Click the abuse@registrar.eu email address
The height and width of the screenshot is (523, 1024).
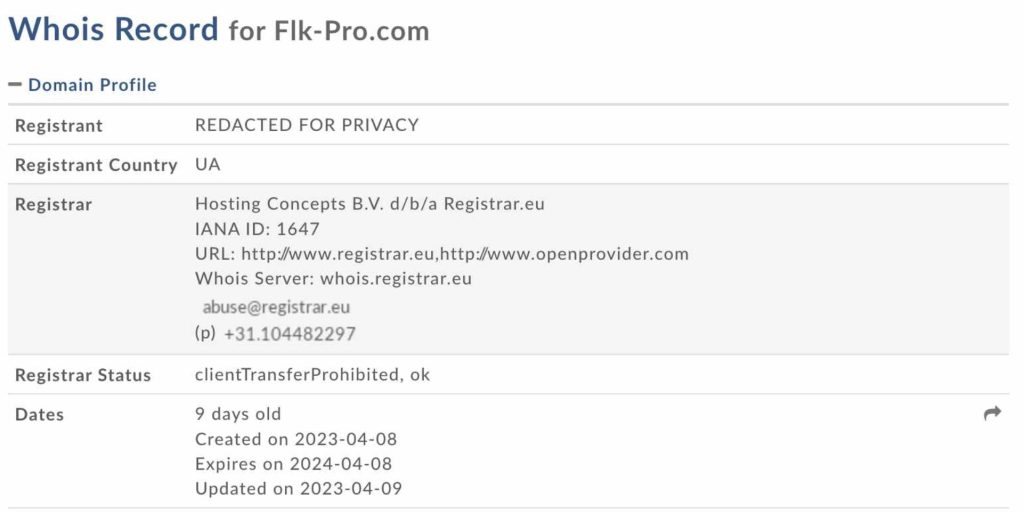pos(276,307)
